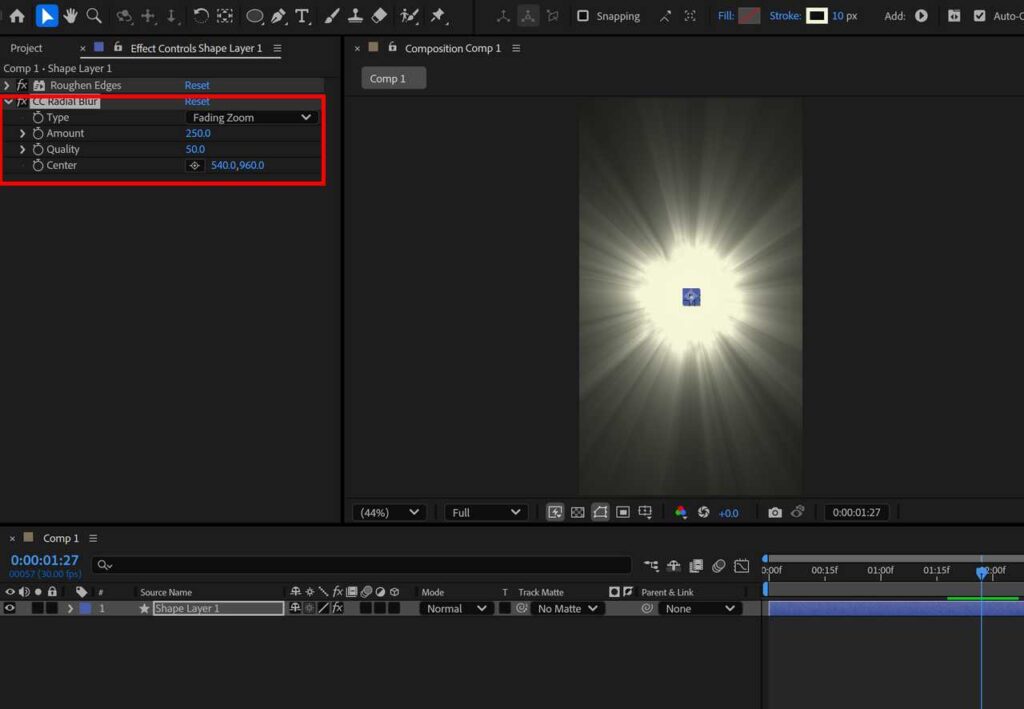Toggle the Auto-Open checkbox in the toolbar
The width and height of the screenshot is (1024, 709).
tap(979, 16)
